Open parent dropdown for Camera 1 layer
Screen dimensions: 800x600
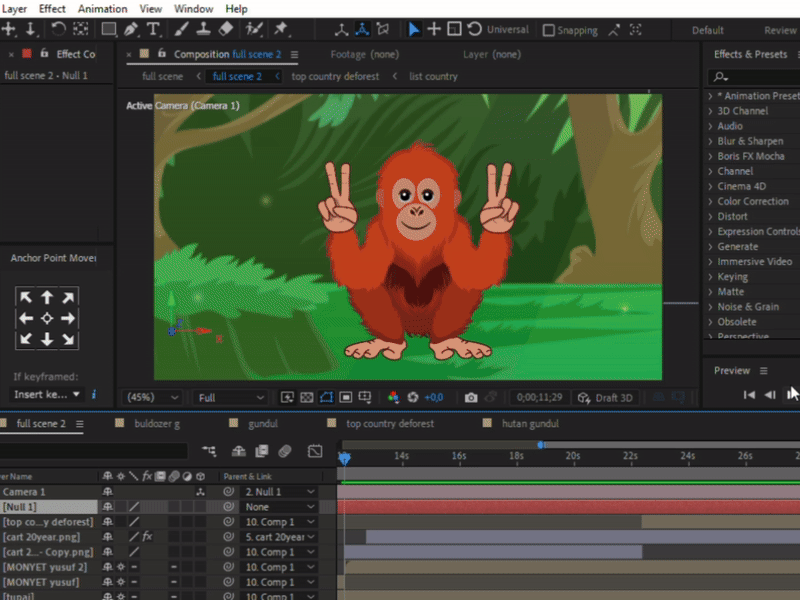(279, 492)
